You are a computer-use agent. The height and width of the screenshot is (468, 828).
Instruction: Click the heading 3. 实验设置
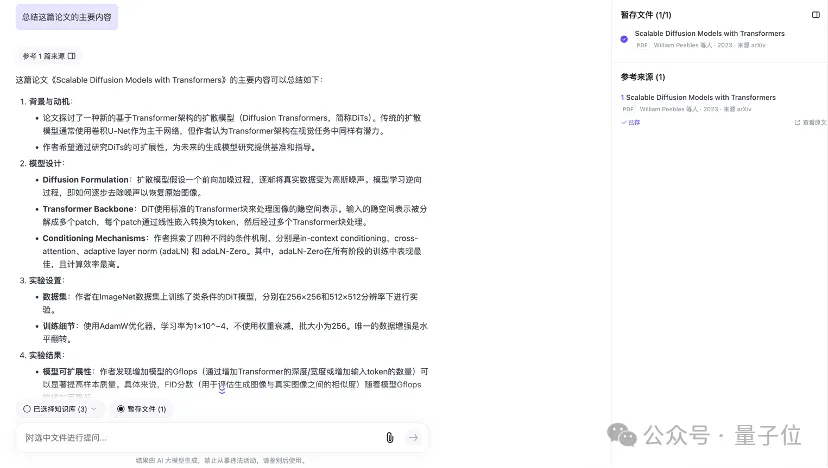click(x=42, y=280)
